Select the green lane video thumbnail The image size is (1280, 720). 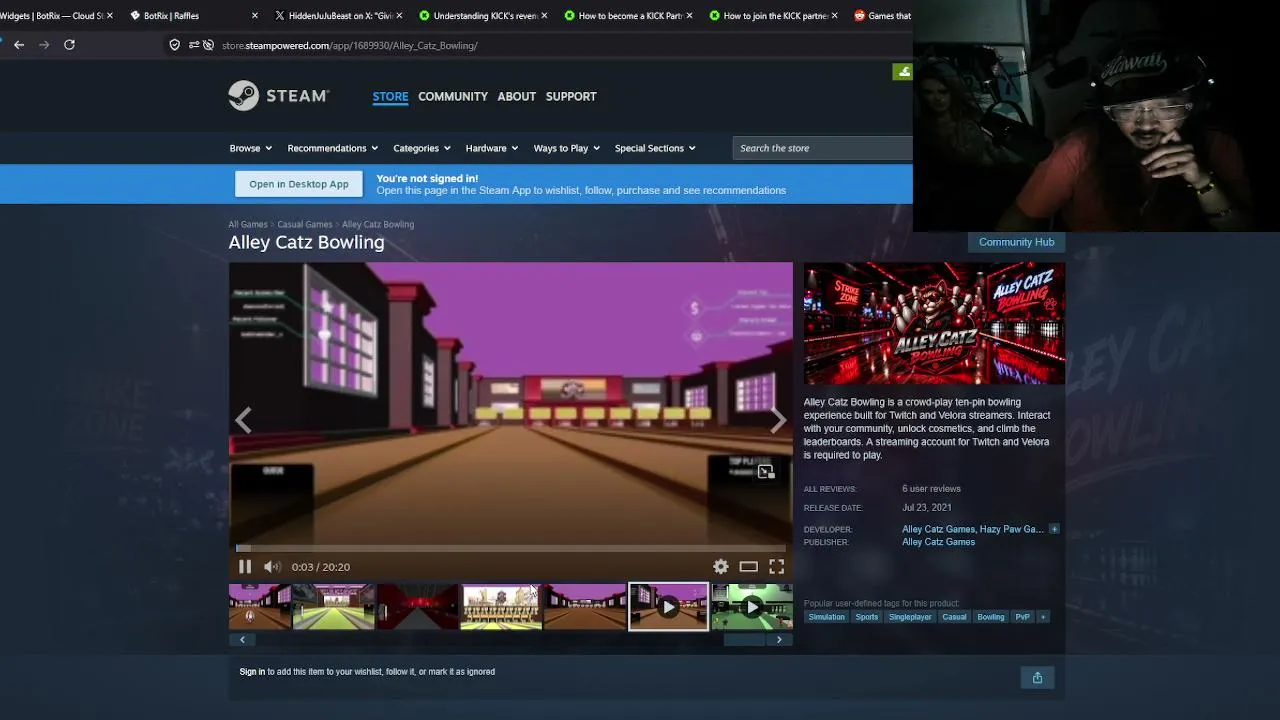752,607
